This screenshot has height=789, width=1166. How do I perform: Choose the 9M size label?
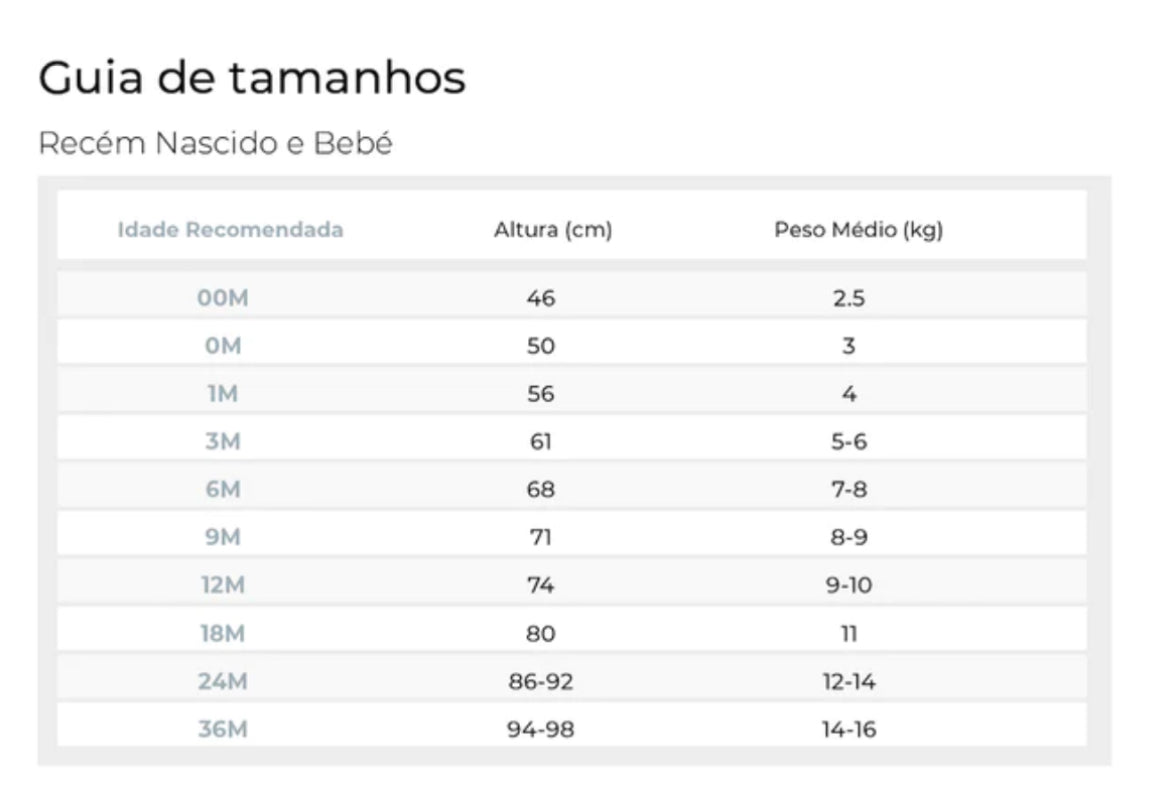click(223, 538)
